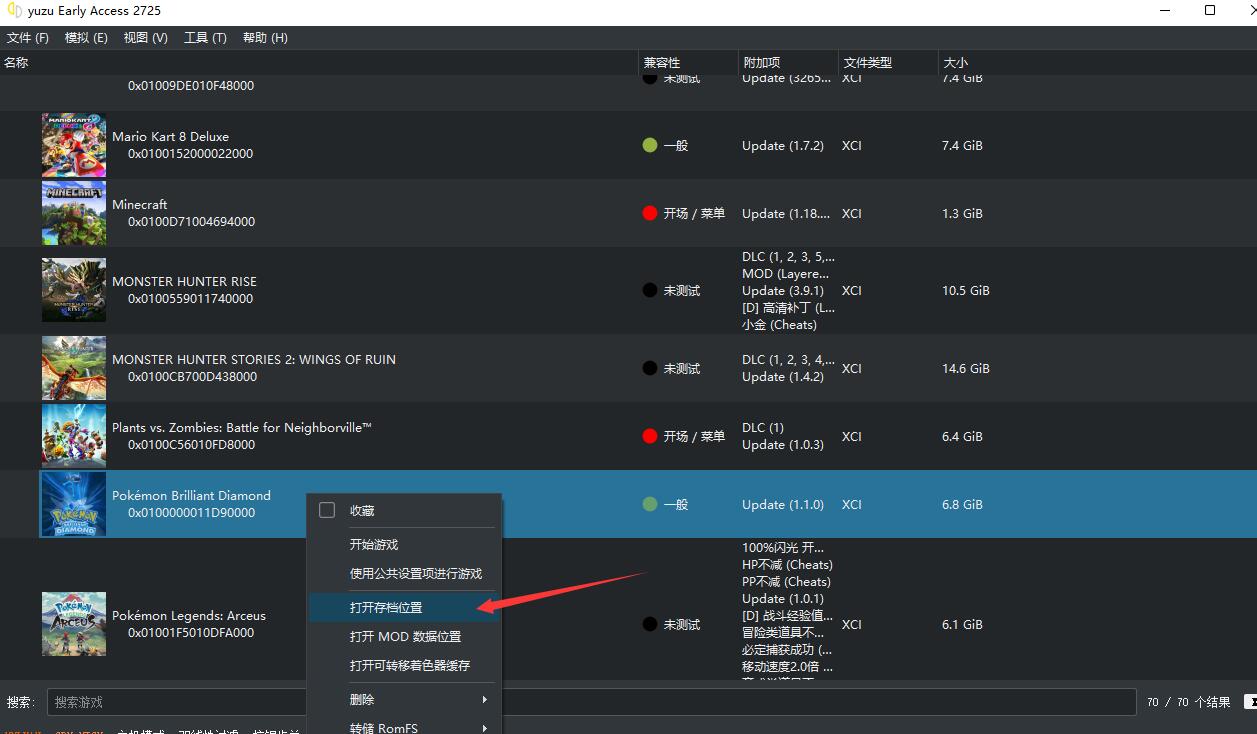
Task: Sort by the 兼容性 column header
Action: point(688,62)
